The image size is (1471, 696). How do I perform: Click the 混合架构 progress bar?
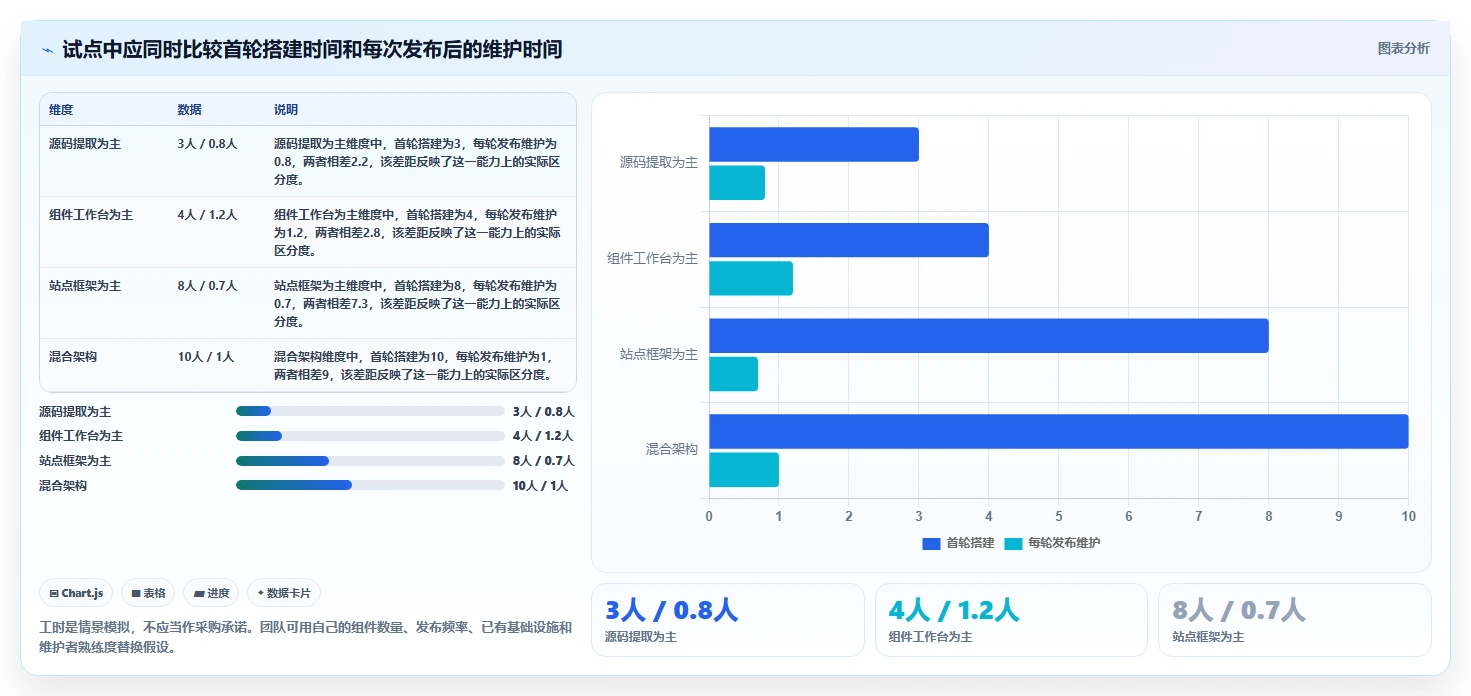pyautogui.click(x=370, y=485)
